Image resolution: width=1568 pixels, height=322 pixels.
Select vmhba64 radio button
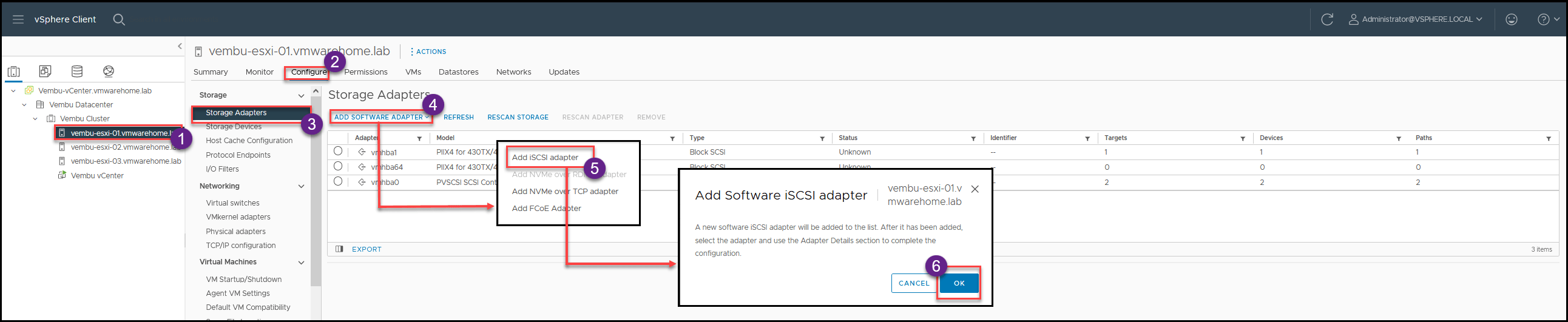point(338,166)
